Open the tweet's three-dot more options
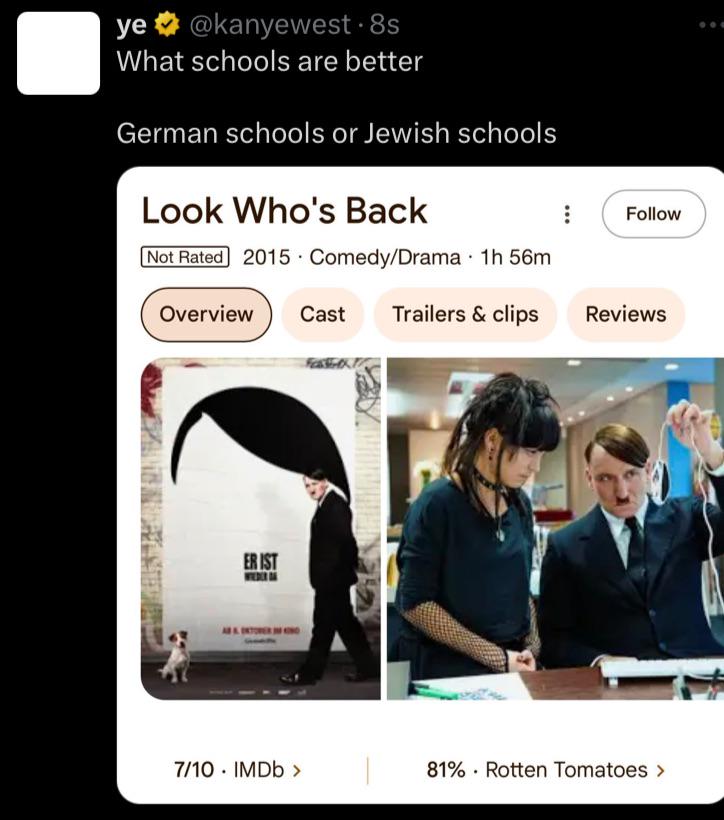 [x=712, y=25]
